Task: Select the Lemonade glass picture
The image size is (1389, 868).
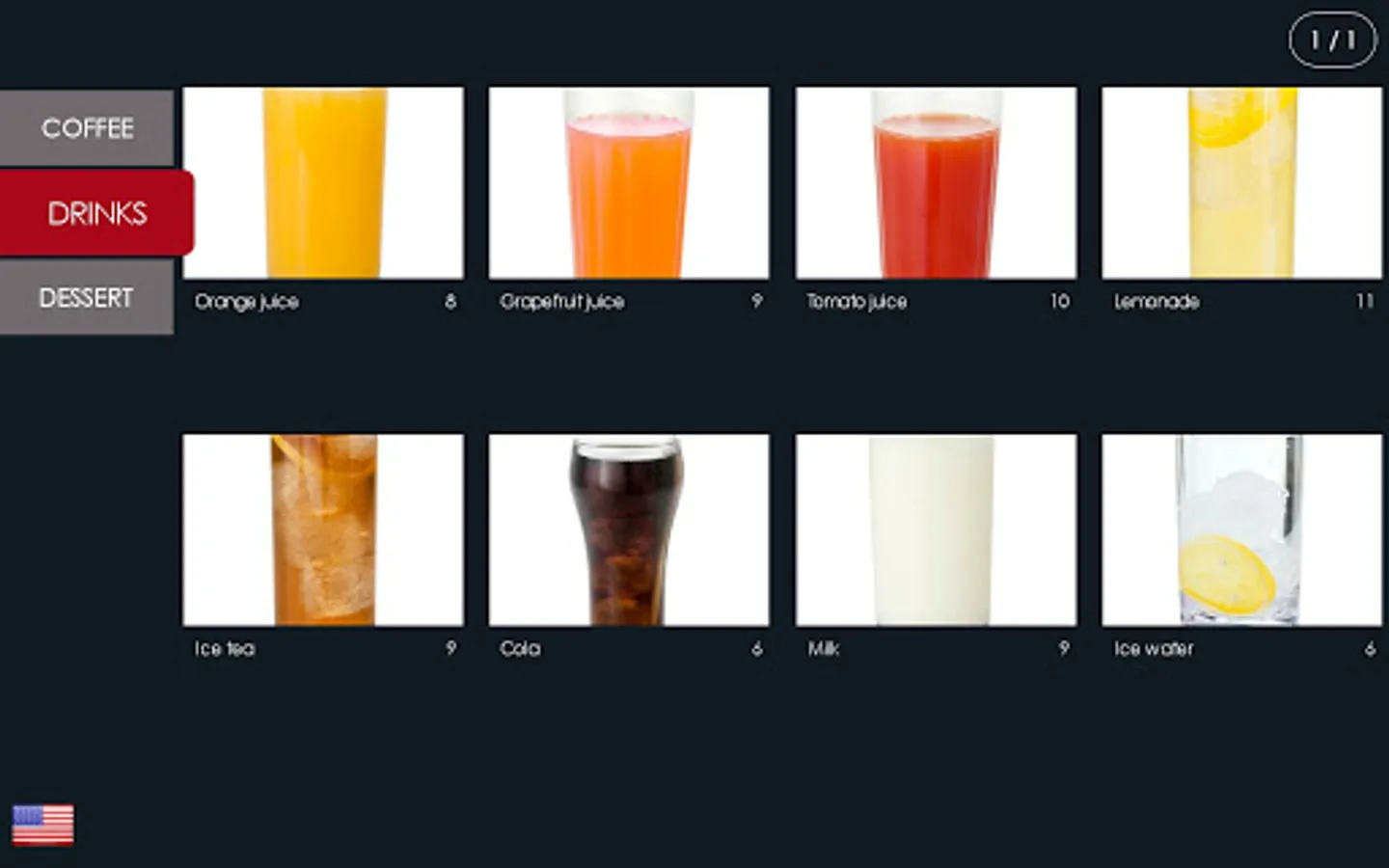Action: pos(1241,183)
